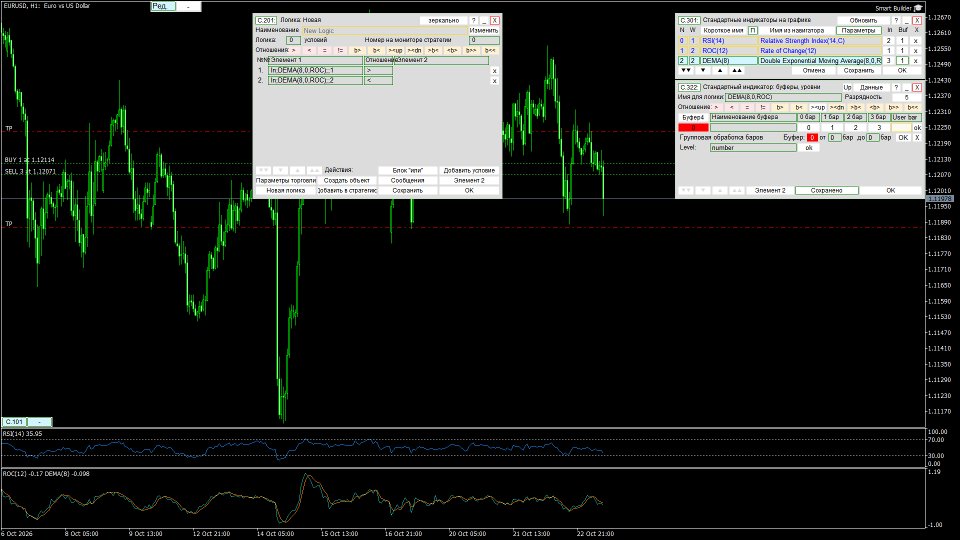Choose 'b<<' relation in C.322 buffers panel
This screenshot has height=540, width=960.
click(913, 107)
